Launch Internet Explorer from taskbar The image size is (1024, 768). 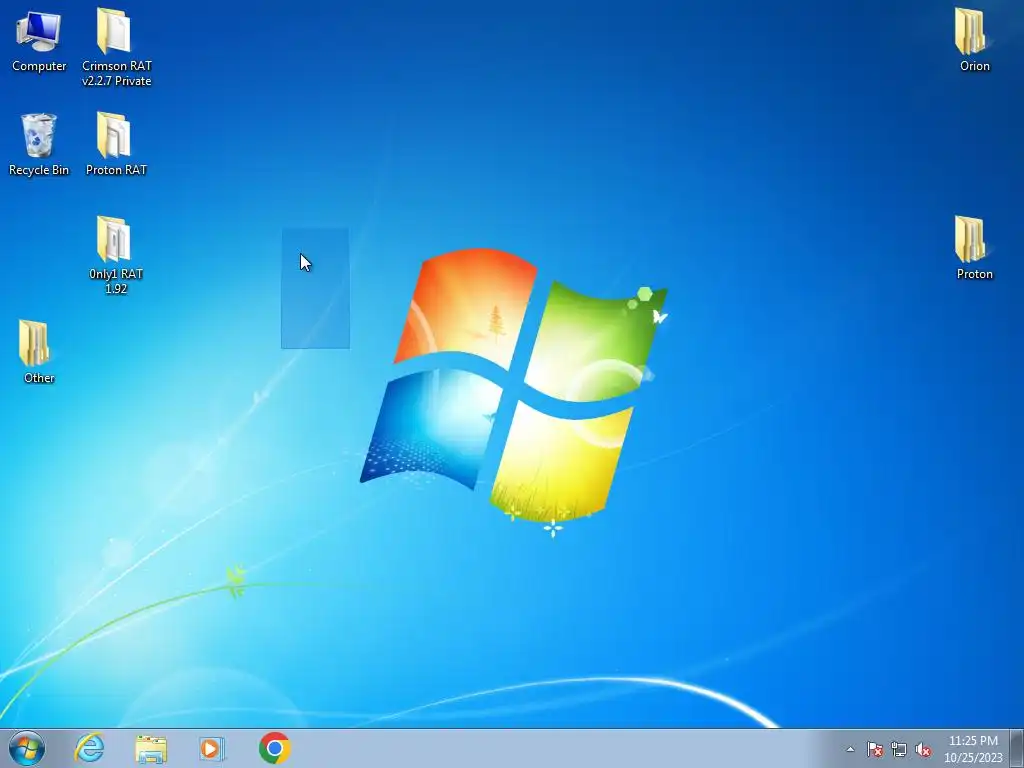89,748
